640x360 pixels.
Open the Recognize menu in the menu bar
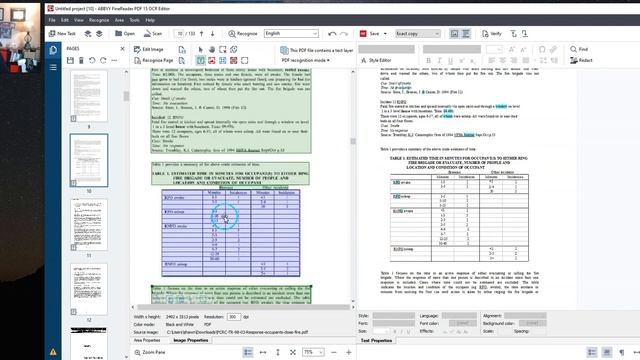point(99,20)
